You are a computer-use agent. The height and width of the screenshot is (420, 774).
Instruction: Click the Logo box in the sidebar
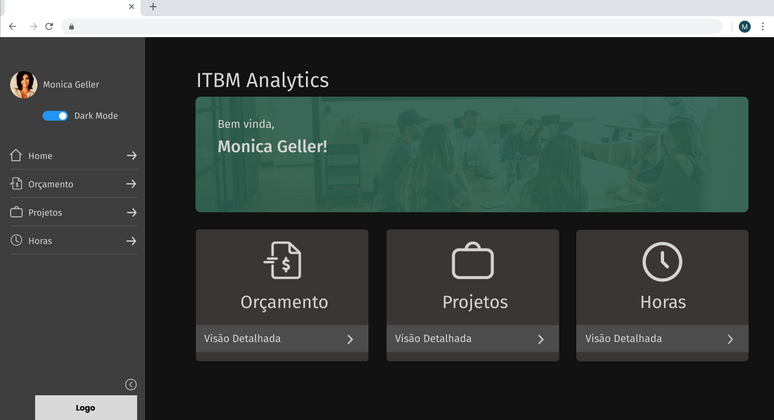click(x=86, y=408)
